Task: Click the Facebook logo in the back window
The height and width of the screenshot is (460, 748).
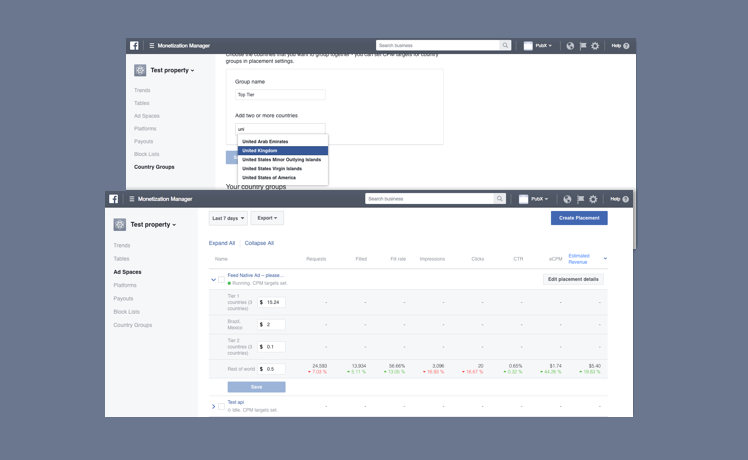Action: (x=134, y=46)
